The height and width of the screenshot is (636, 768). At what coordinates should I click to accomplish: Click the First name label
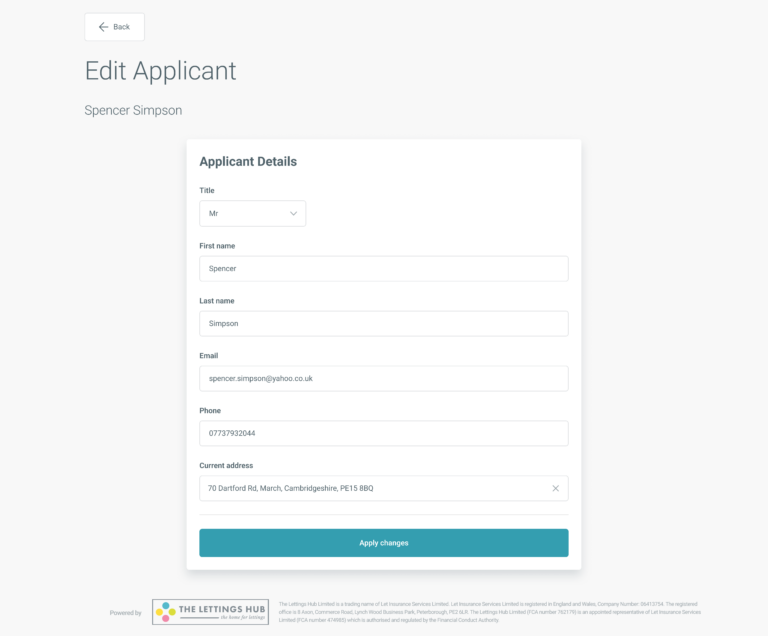(217, 245)
